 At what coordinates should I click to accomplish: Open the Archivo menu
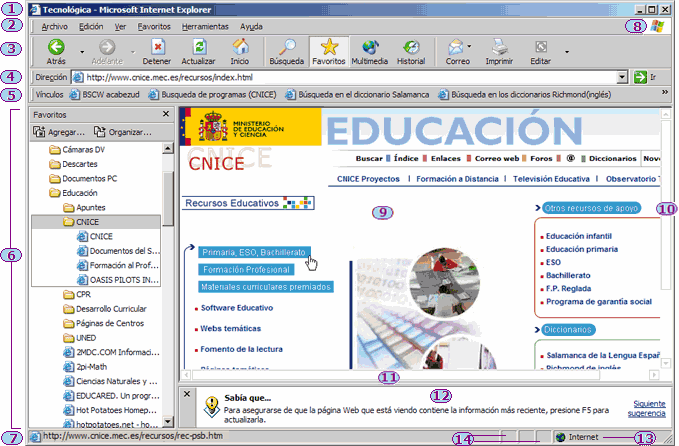(55, 26)
